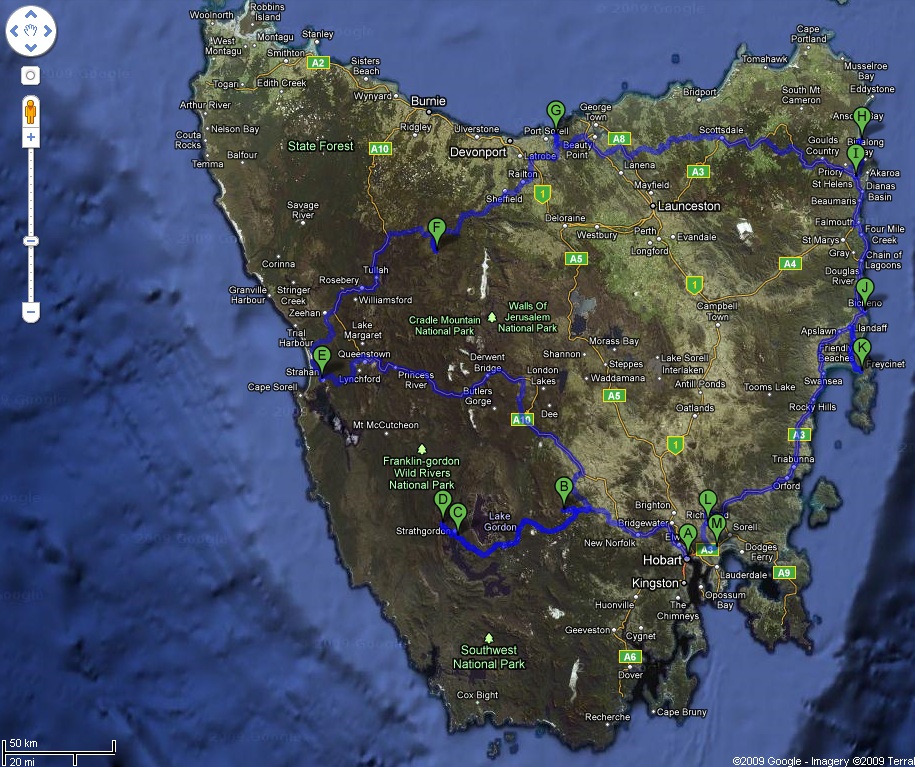Click the hand icon in pan control
The height and width of the screenshot is (767, 915).
(31, 32)
